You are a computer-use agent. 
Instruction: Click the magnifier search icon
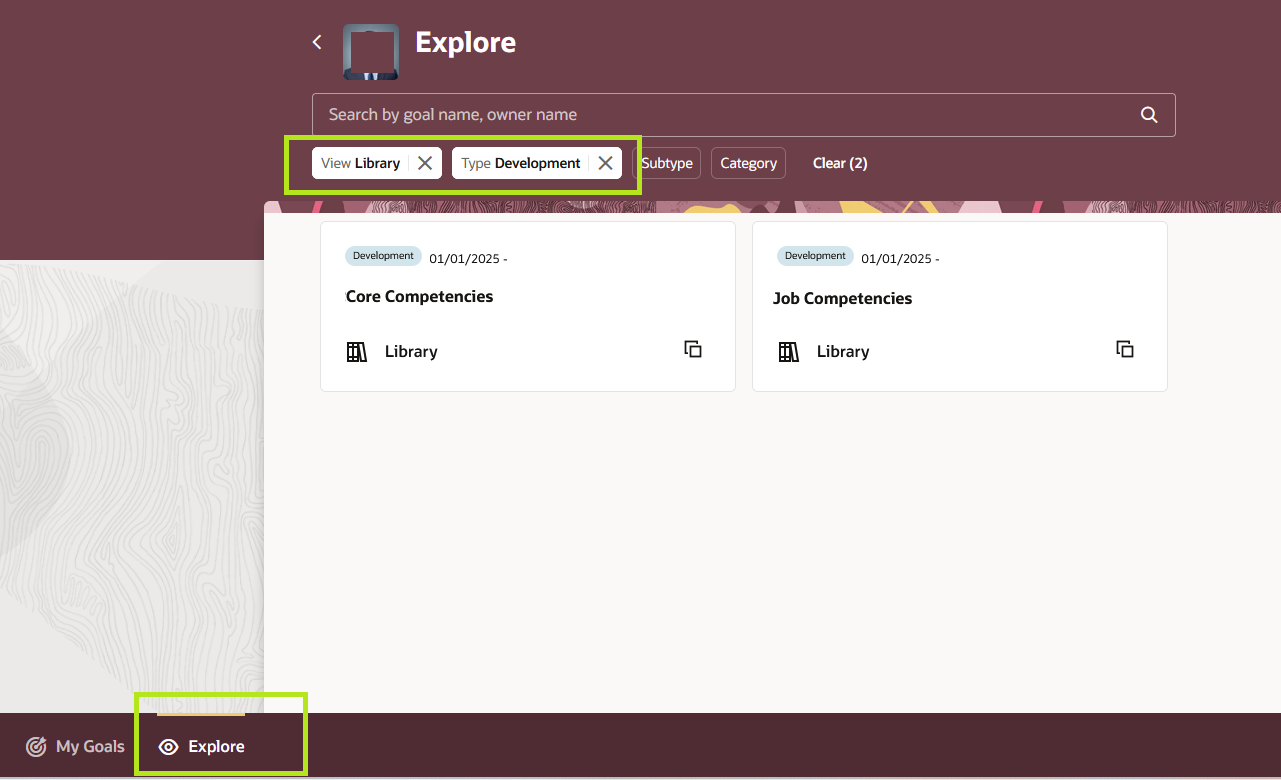(1149, 115)
